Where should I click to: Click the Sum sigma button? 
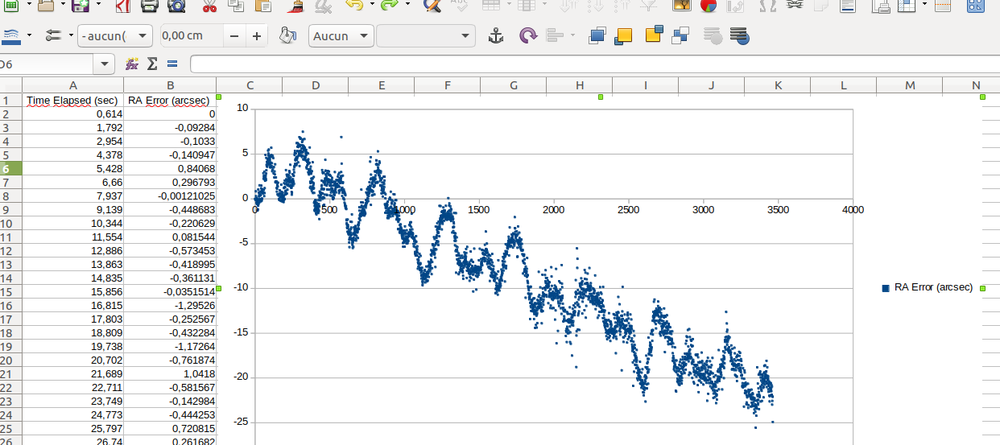[152, 64]
